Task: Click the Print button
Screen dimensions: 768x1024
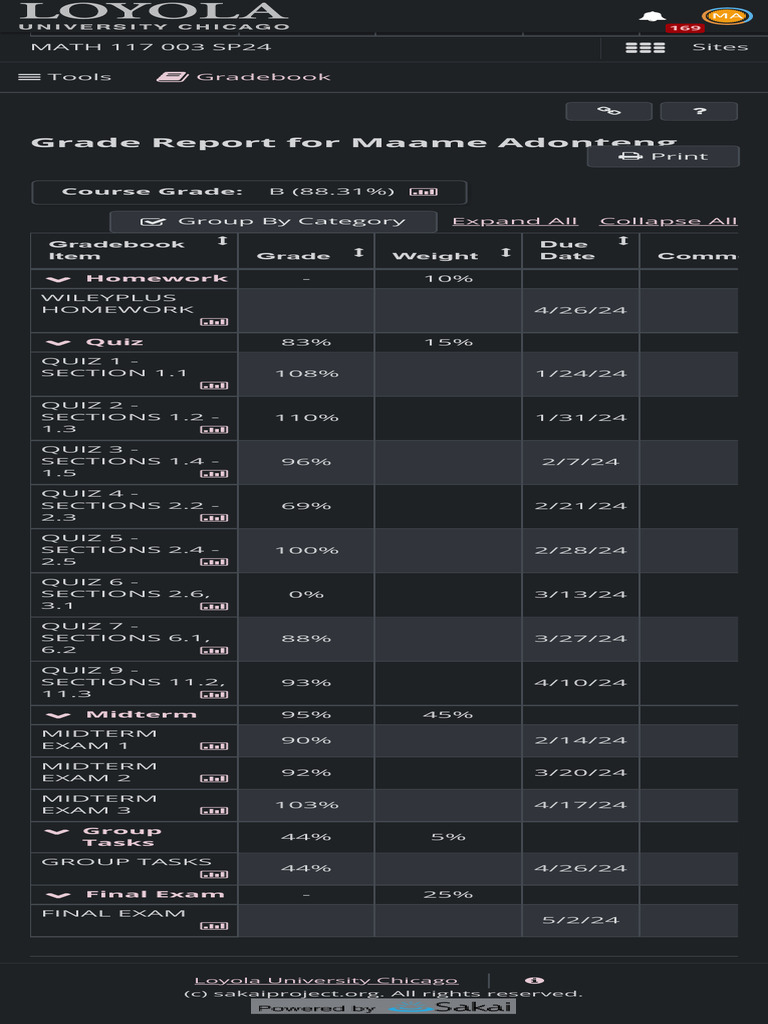Action: click(663, 157)
